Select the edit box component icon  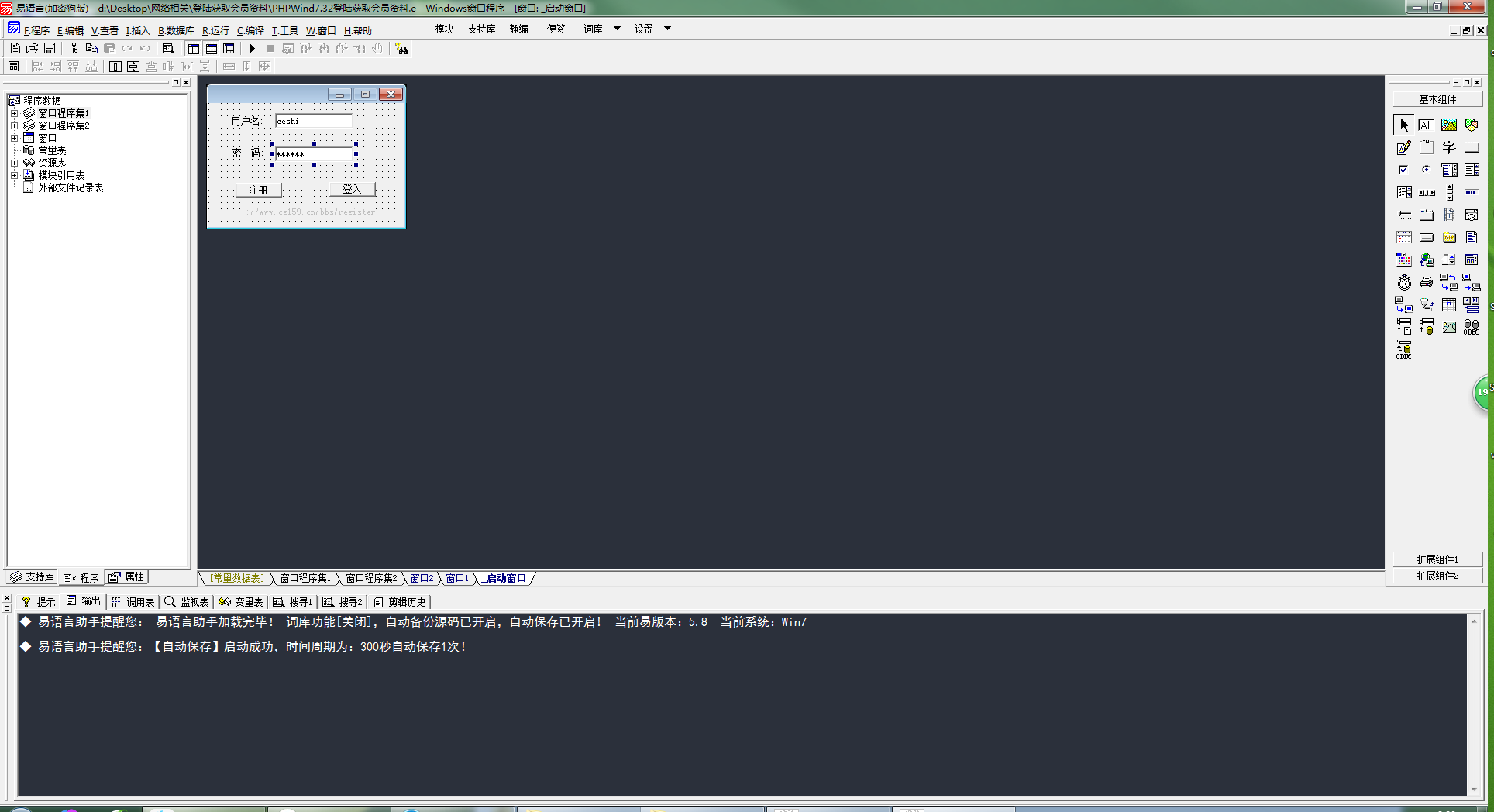1426,125
